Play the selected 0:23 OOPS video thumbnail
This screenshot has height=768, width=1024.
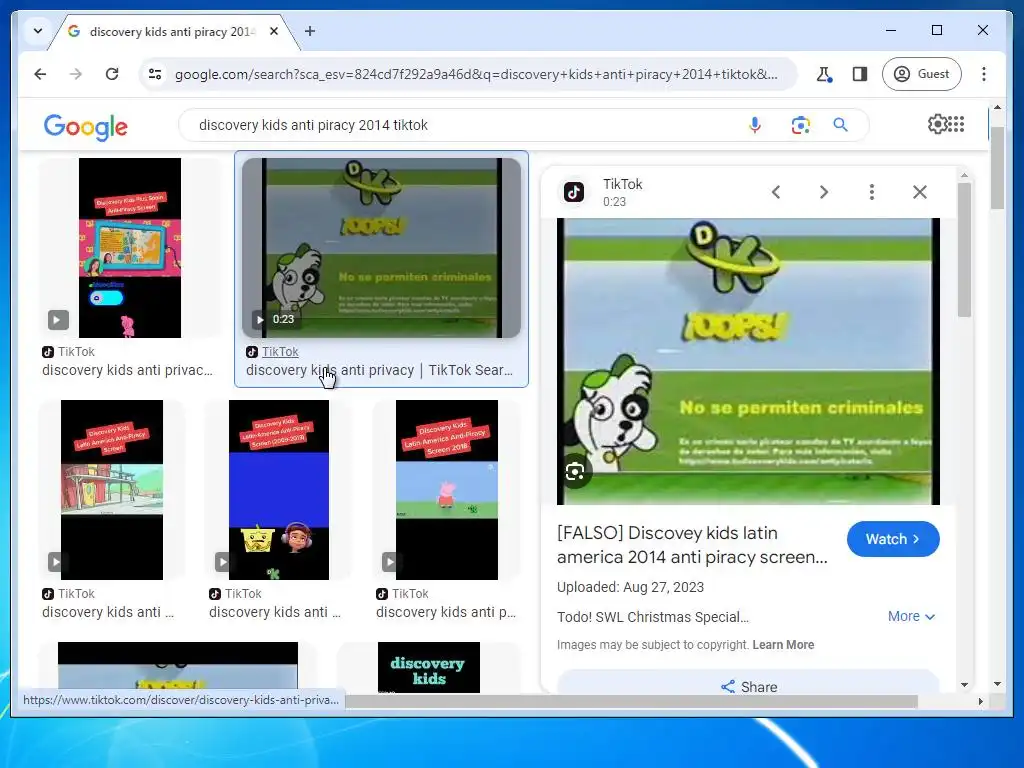coord(381,248)
